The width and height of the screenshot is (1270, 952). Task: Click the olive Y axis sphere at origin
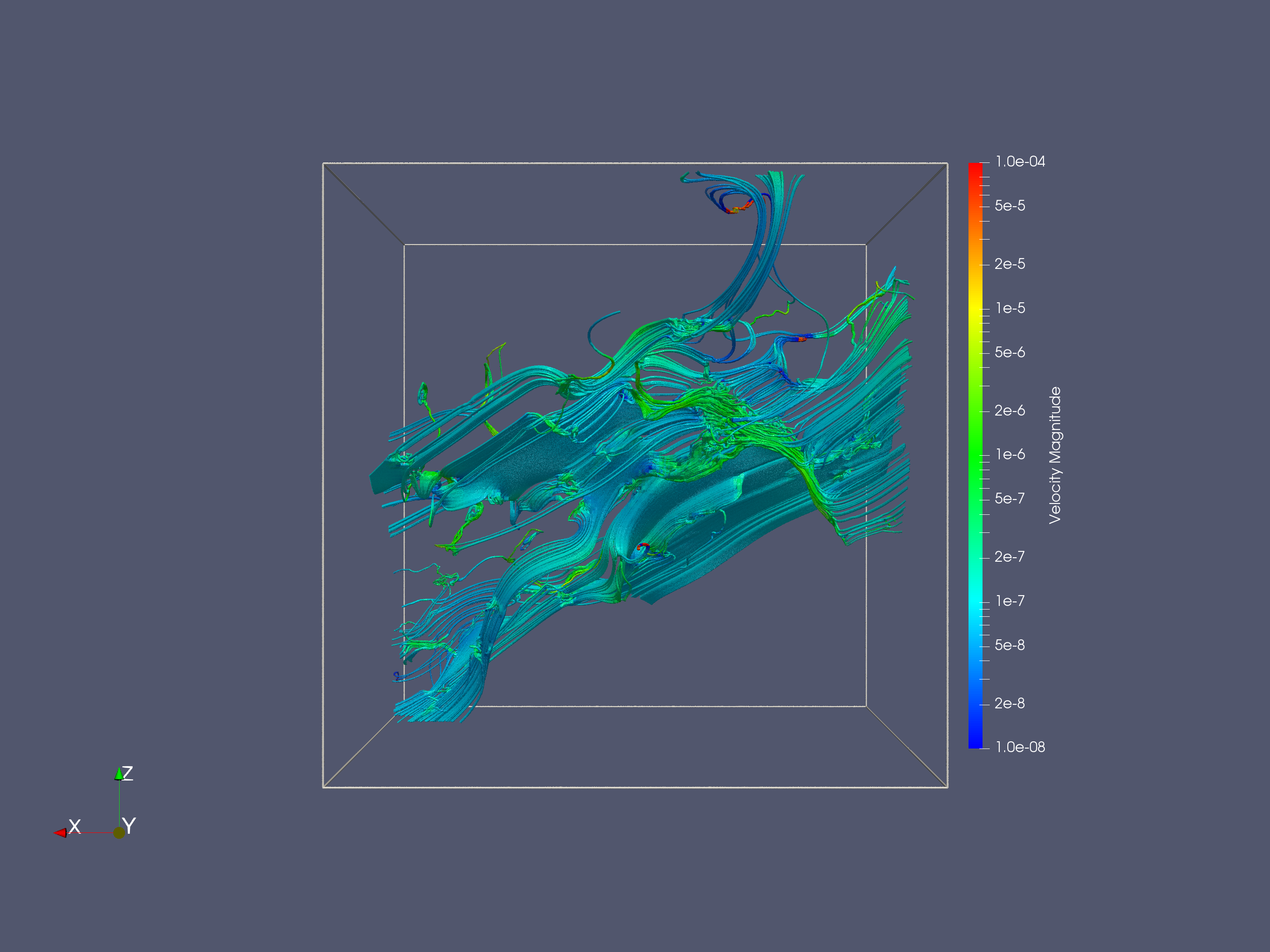coord(119,832)
